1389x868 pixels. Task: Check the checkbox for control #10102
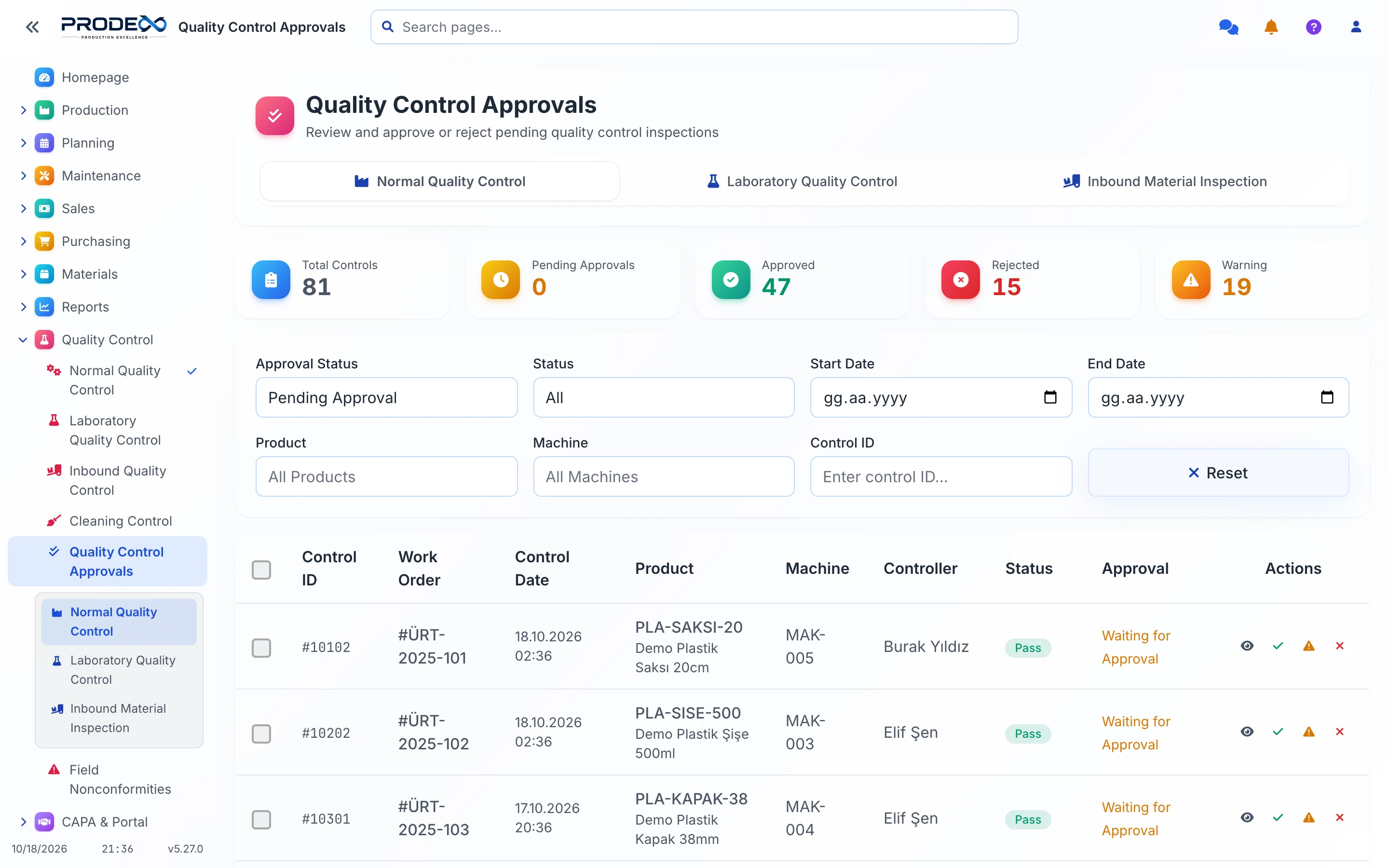(x=261, y=647)
